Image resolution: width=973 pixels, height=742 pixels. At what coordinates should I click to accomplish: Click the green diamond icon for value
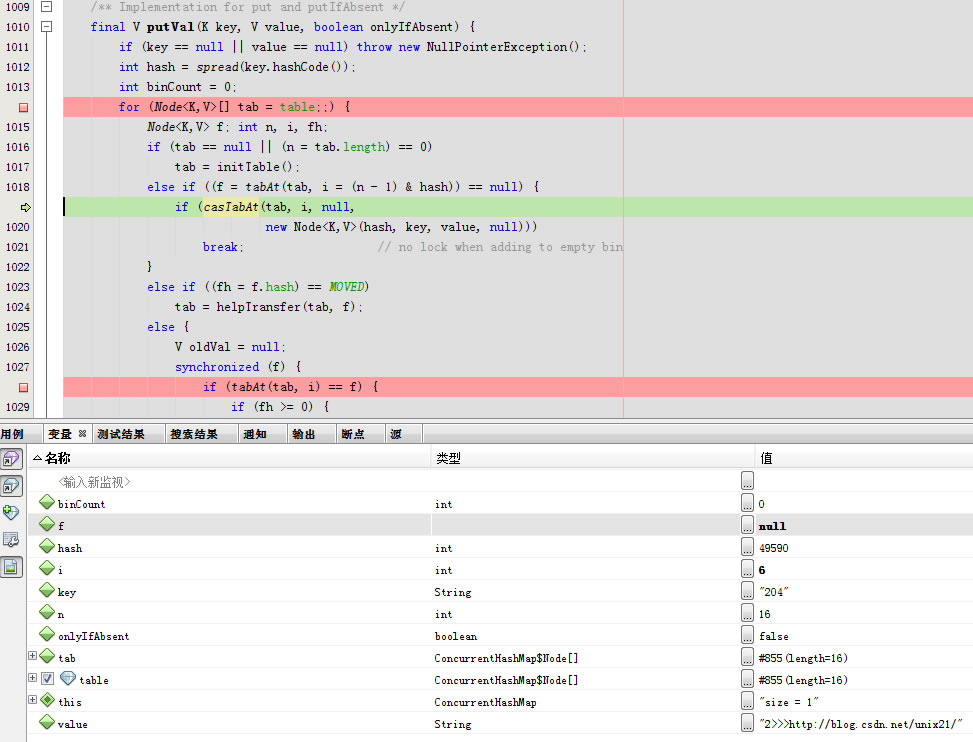(x=47, y=722)
